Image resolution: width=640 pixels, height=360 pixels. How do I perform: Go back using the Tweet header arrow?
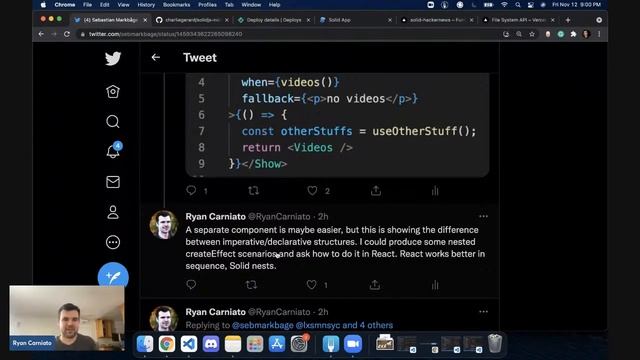[156, 58]
